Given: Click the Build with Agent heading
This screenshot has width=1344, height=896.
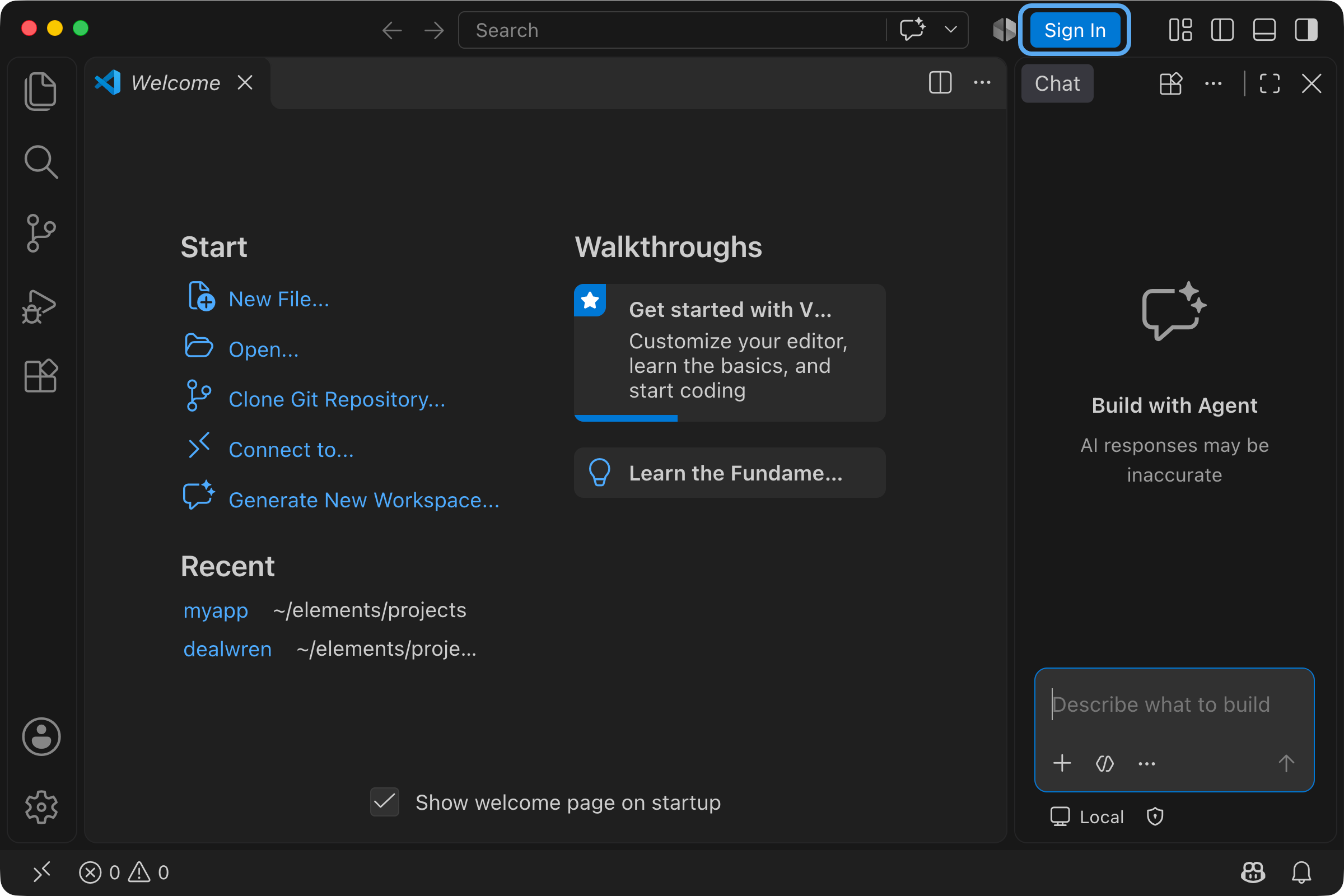Looking at the screenshot, I should point(1174,405).
